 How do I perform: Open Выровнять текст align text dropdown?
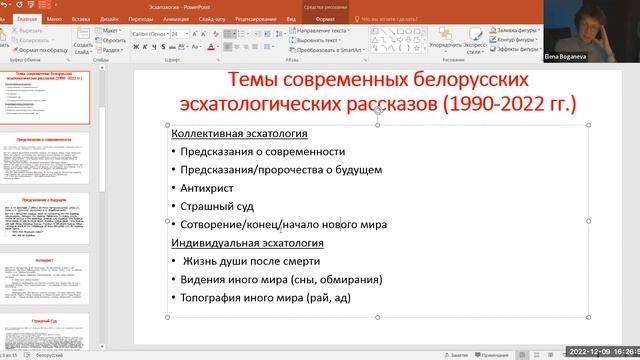pos(315,40)
